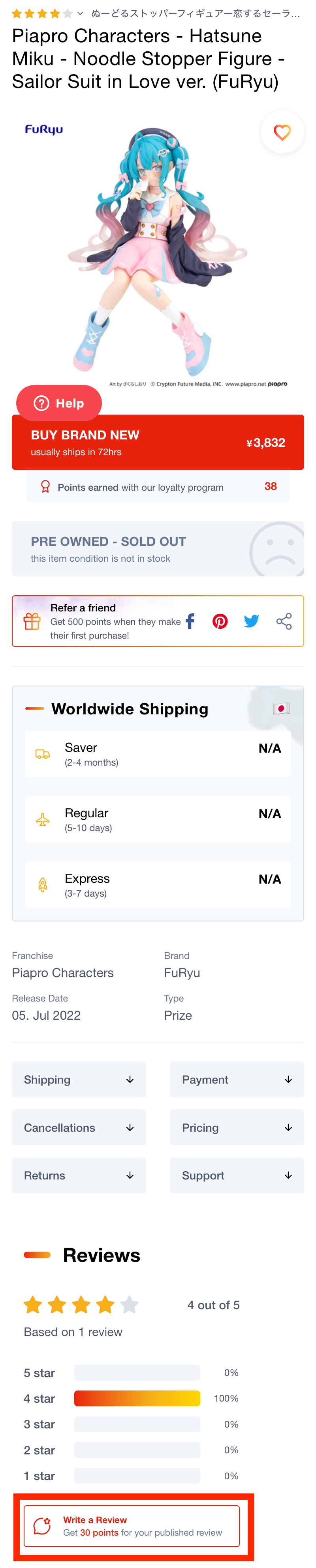This screenshot has height=1568, width=316.
Task: Click the FuRyu brand logo
Action: click(x=44, y=129)
